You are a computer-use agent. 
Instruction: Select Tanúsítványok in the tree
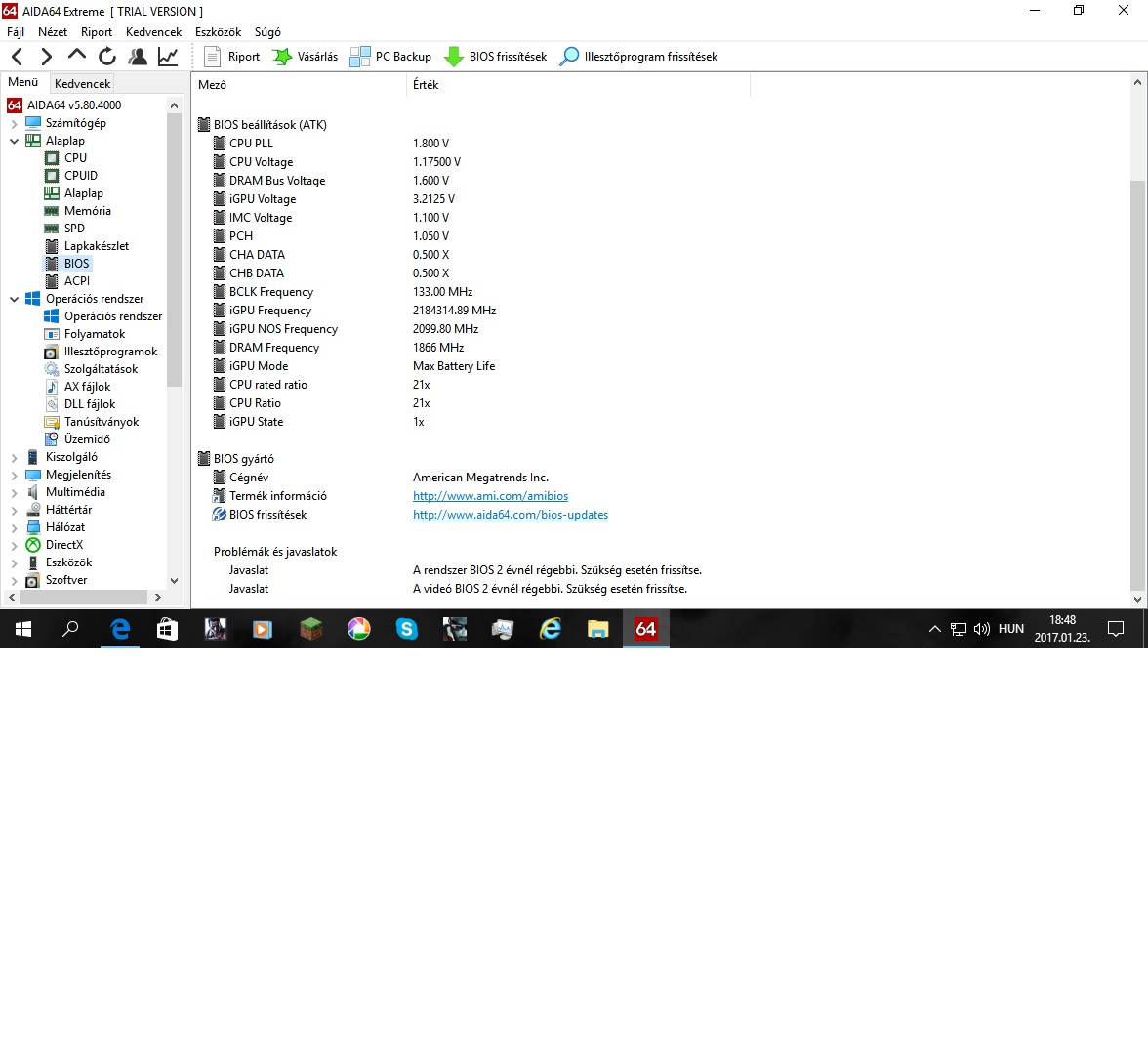(x=102, y=422)
